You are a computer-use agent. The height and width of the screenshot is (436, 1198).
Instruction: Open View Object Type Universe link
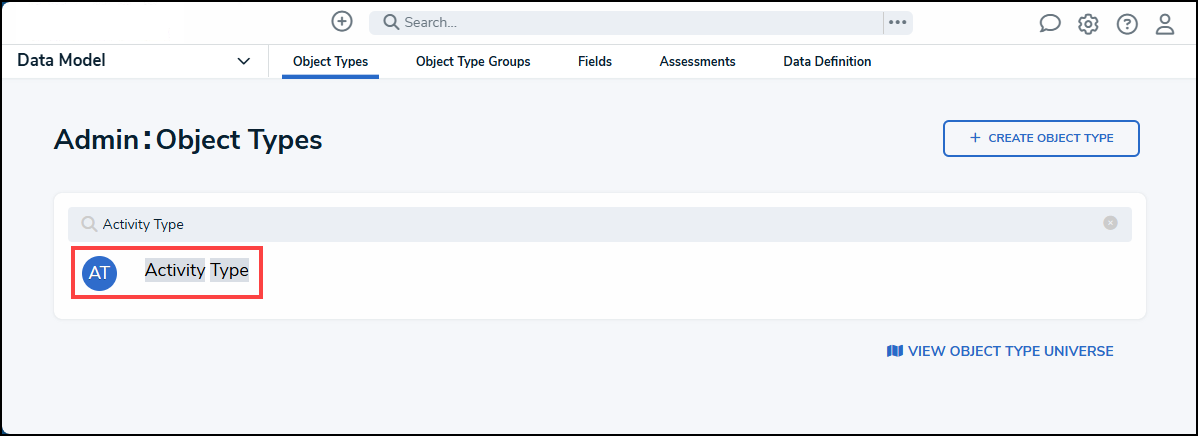(x=1000, y=351)
